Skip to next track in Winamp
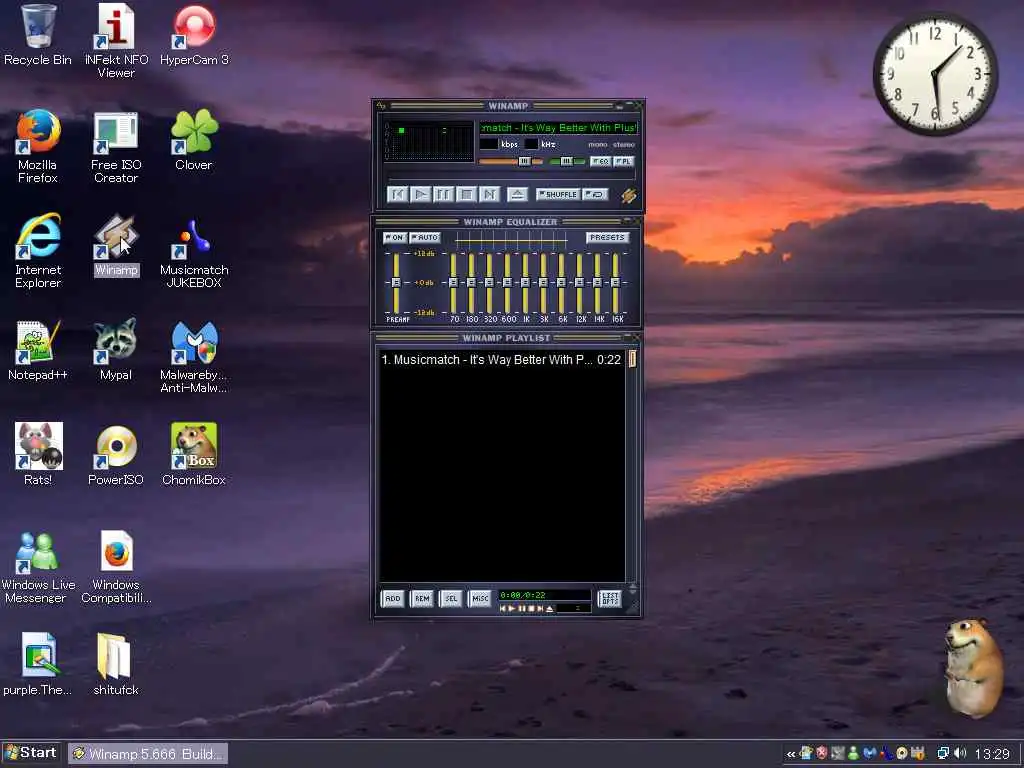Viewport: 1024px width, 768px height. (x=489, y=194)
